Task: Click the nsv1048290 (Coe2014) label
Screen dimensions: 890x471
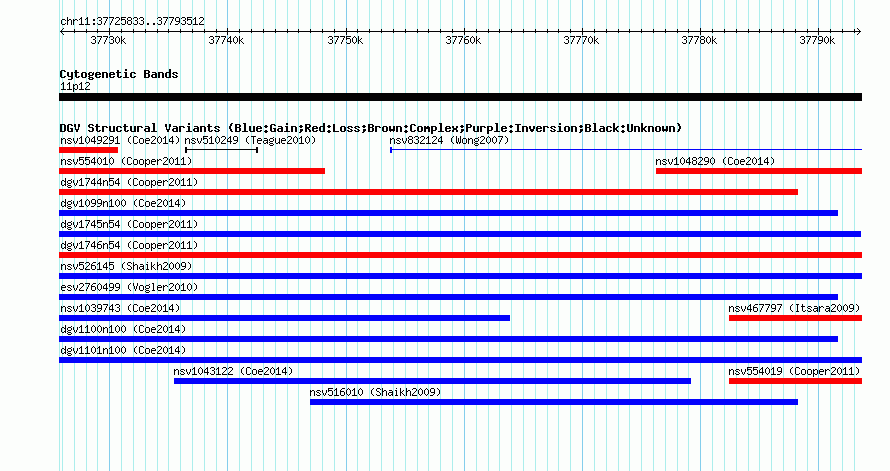Action: pos(715,161)
